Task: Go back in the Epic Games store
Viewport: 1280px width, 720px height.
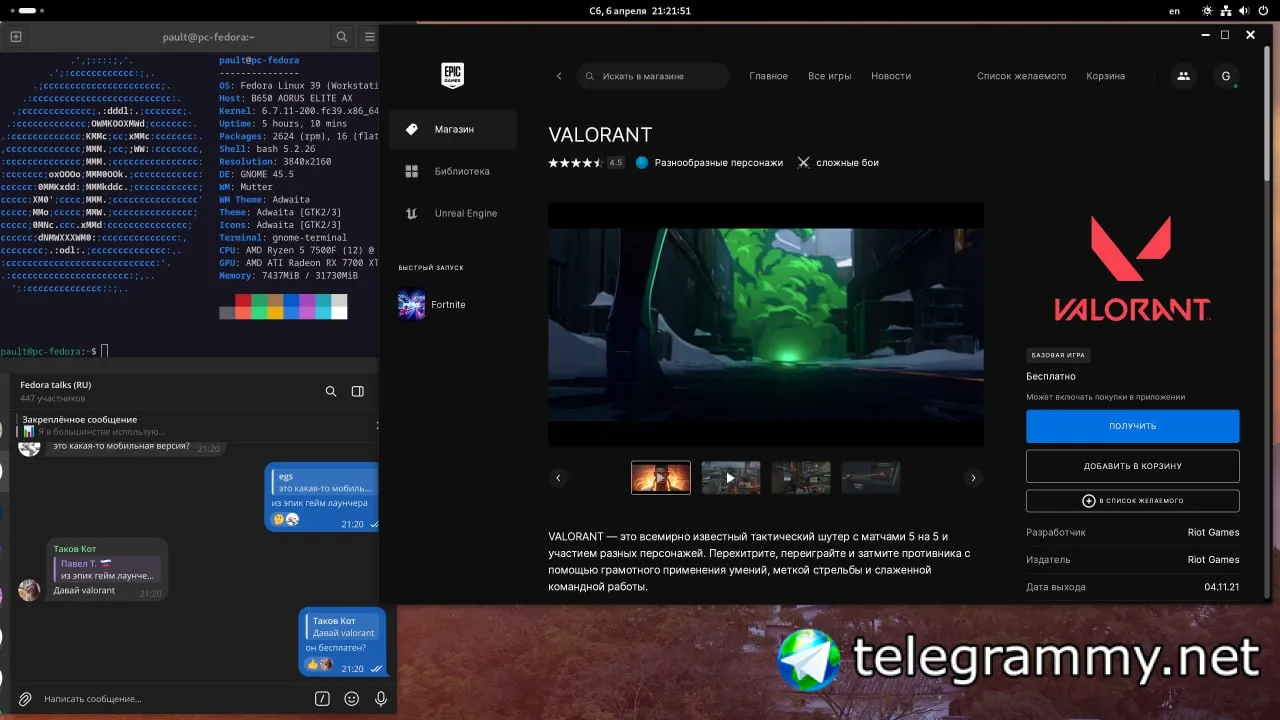Action: click(x=559, y=76)
